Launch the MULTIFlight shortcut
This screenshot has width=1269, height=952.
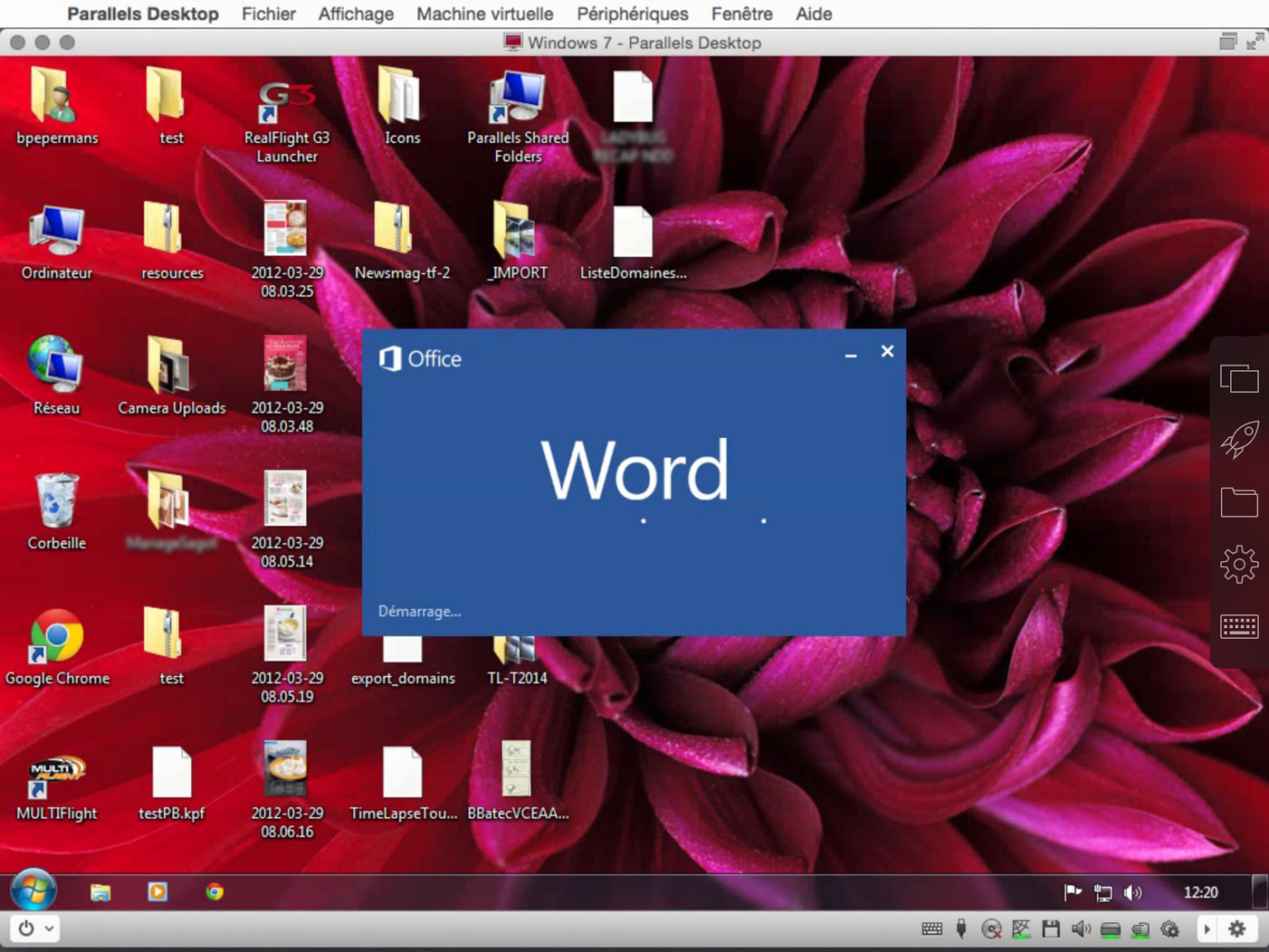click(56, 787)
